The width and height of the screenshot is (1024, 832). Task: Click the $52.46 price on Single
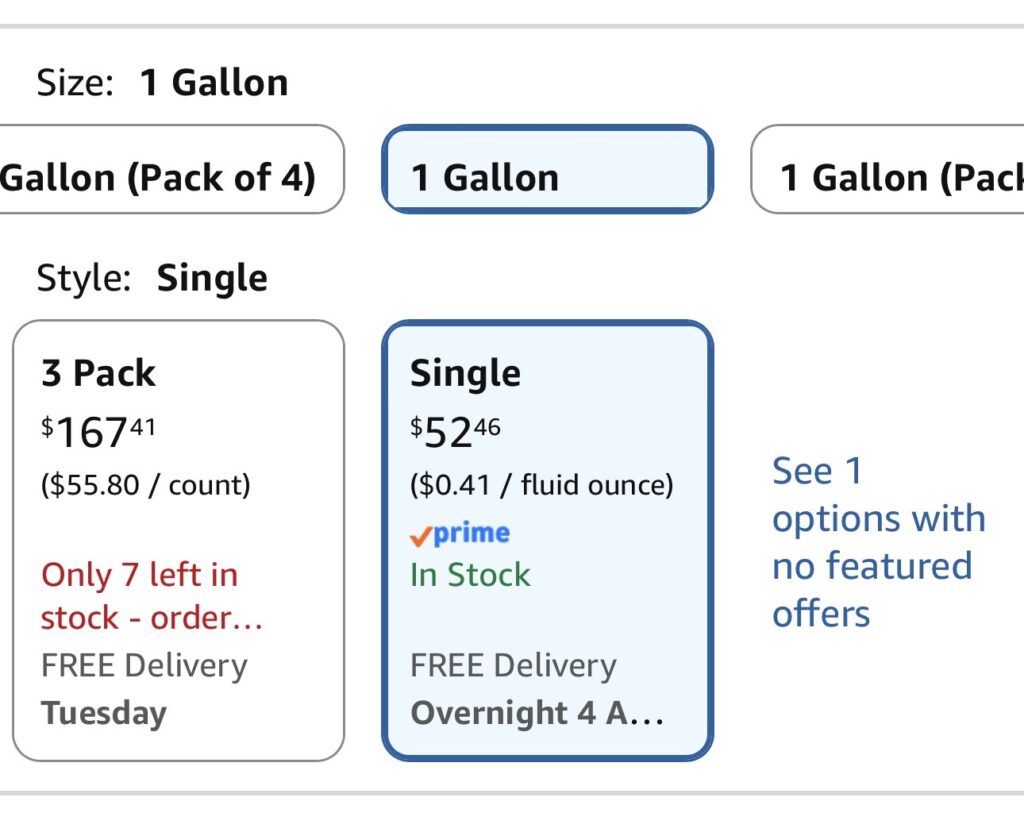tap(455, 432)
